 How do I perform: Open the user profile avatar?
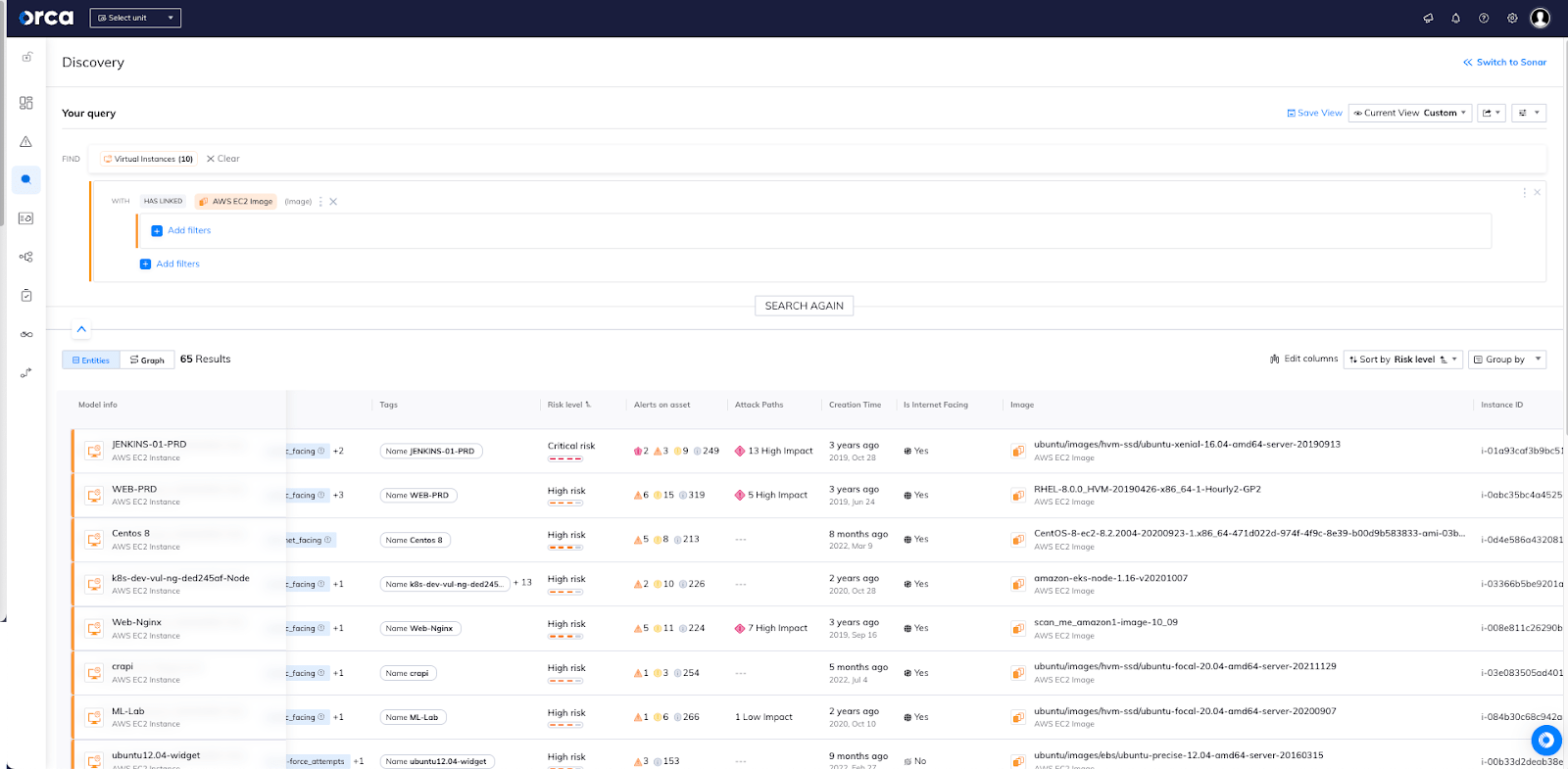point(1541,18)
